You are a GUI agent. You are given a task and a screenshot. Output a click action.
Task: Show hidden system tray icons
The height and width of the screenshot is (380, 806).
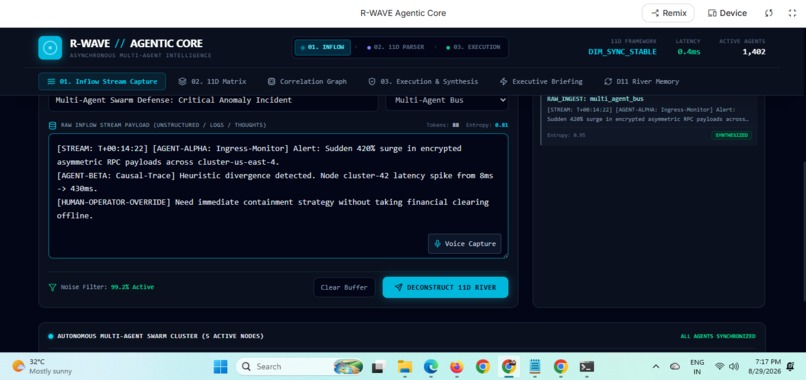pyautogui.click(x=656, y=367)
